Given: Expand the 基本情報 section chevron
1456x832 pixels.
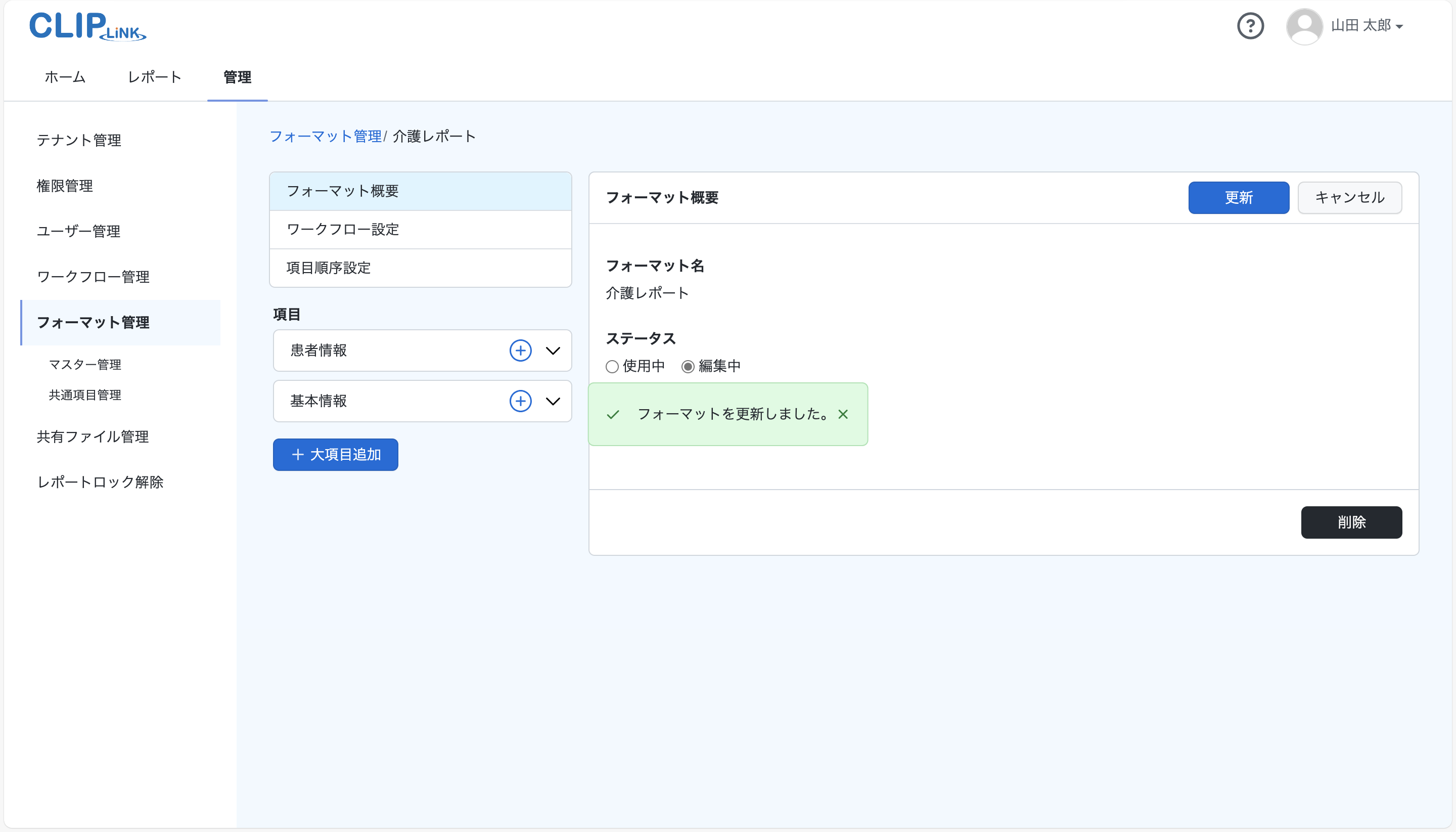Looking at the screenshot, I should [x=553, y=401].
